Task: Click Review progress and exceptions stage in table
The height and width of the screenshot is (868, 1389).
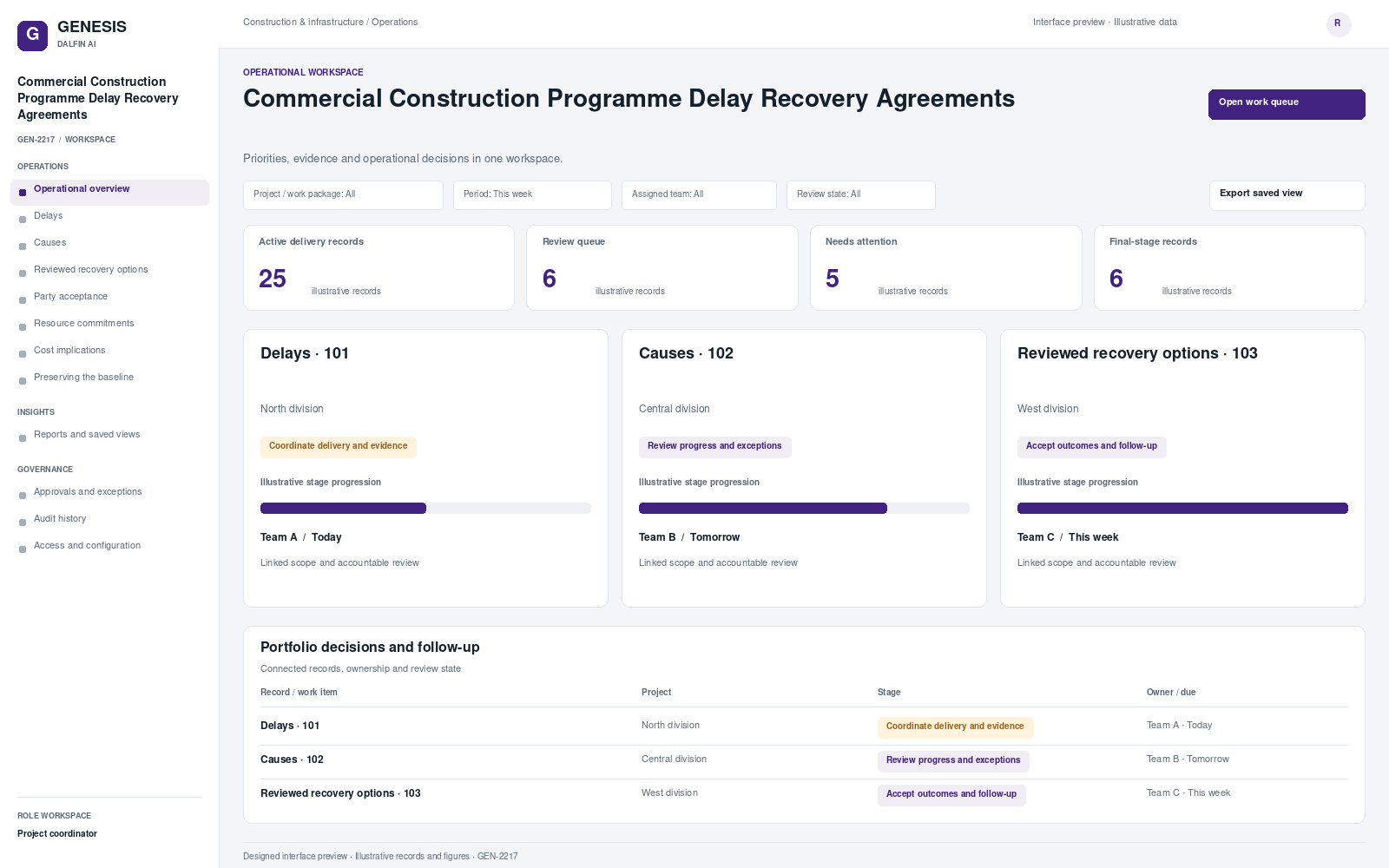Action: tap(953, 760)
